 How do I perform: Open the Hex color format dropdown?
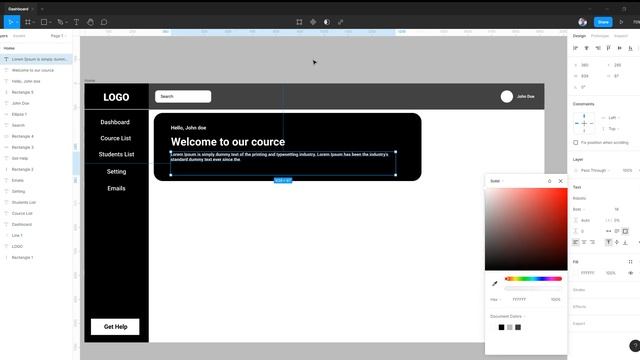tap(496, 299)
